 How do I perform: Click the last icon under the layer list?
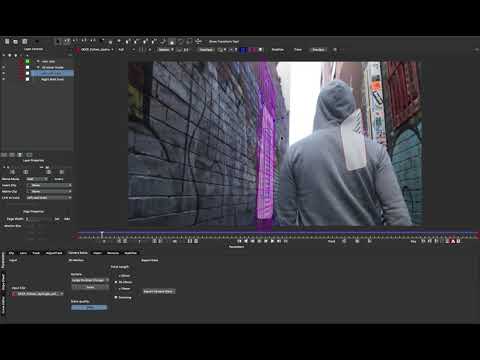pos(29,155)
